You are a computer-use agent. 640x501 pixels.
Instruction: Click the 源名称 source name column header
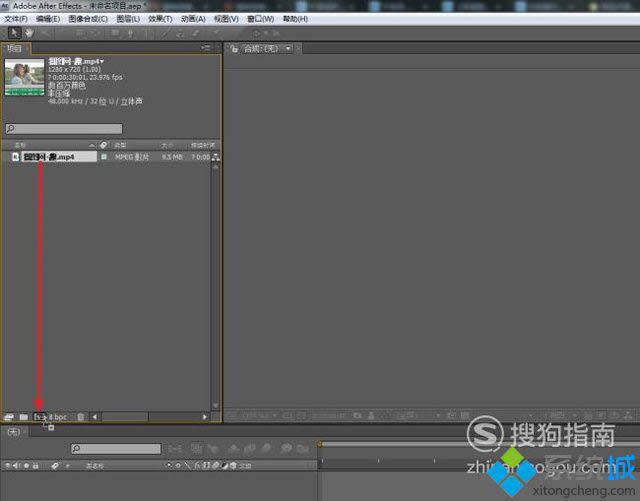(95, 465)
